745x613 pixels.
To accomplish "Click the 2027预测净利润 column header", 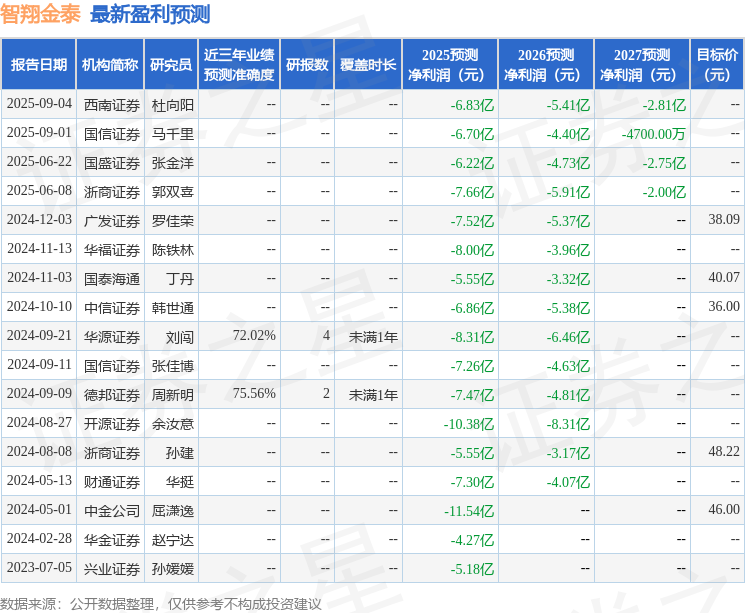I will point(642,64).
